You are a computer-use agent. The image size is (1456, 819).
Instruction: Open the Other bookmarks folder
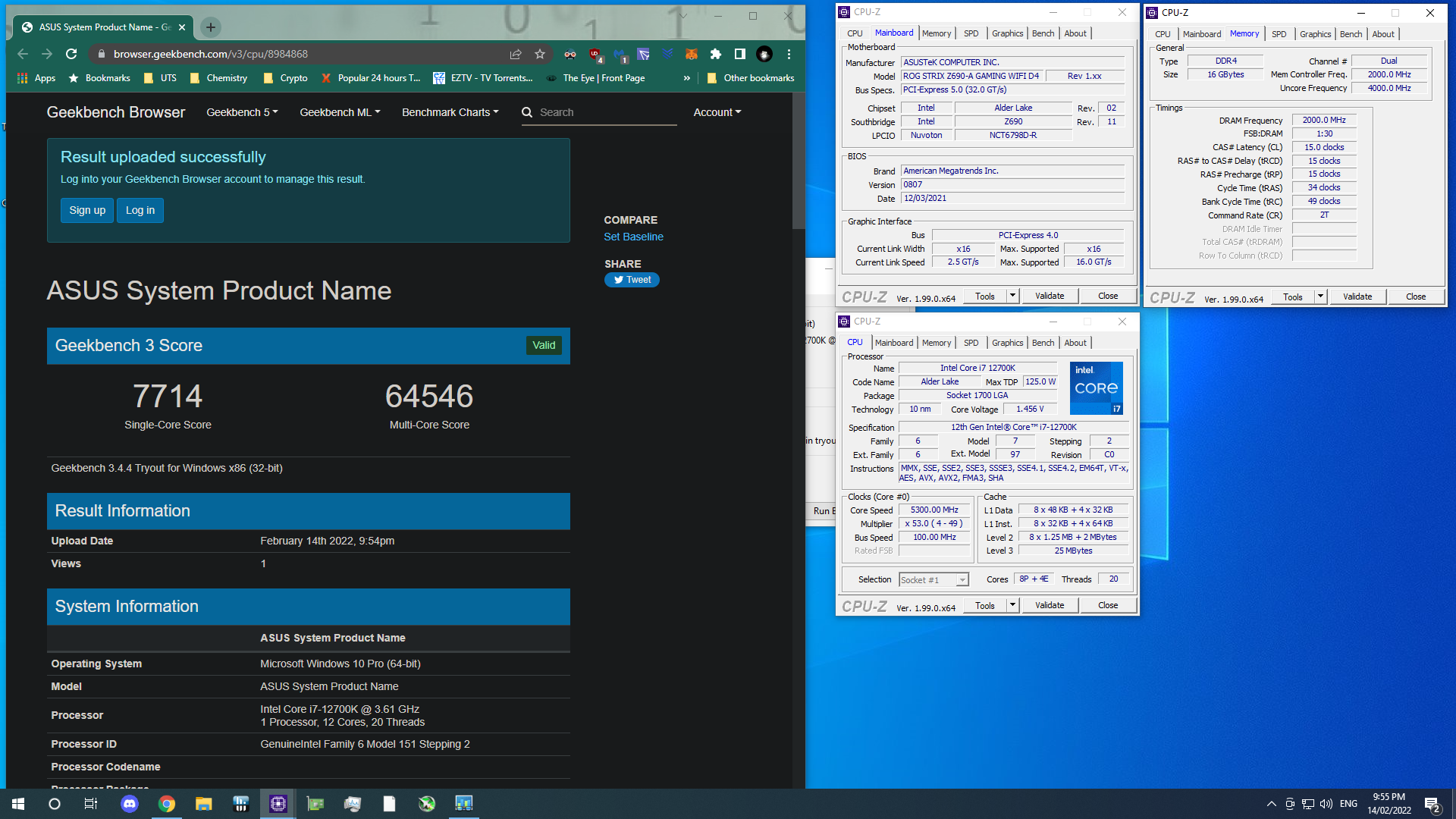point(750,78)
